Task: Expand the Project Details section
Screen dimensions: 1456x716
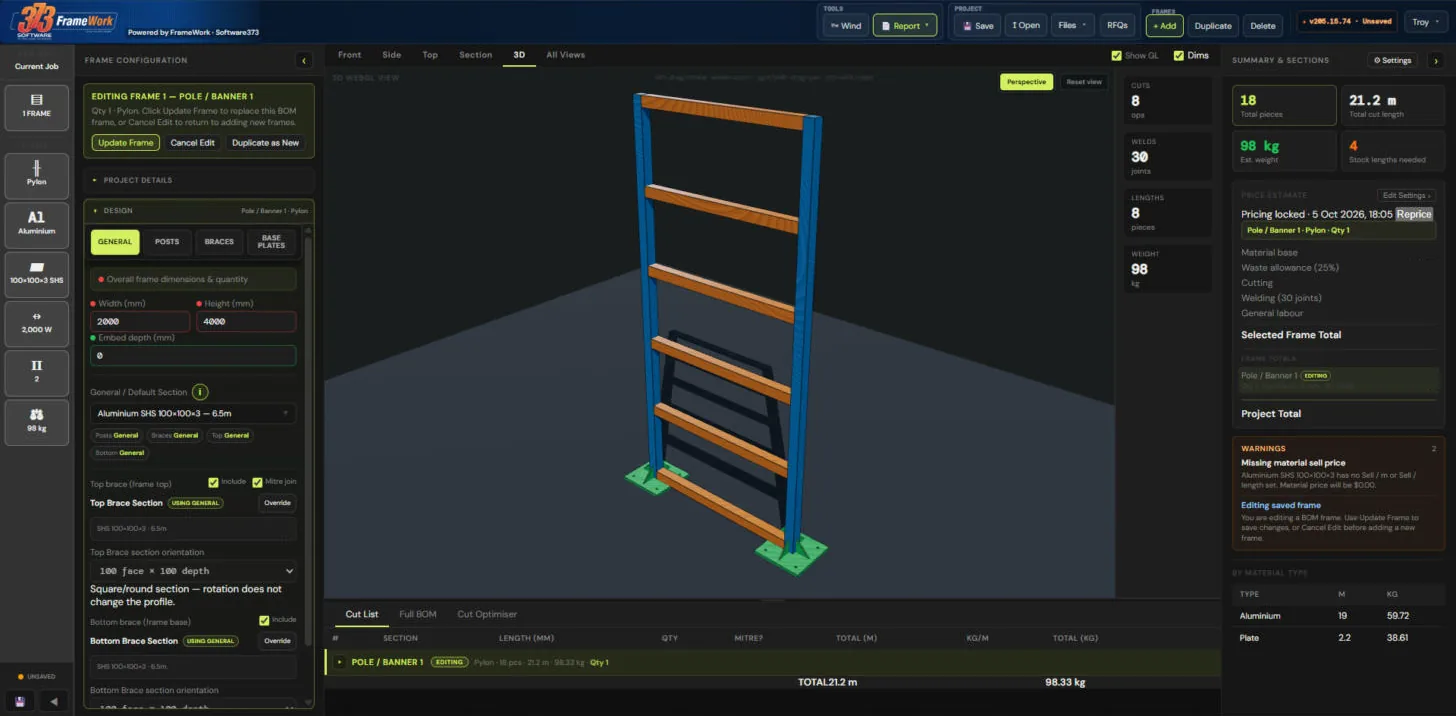Action: point(199,180)
